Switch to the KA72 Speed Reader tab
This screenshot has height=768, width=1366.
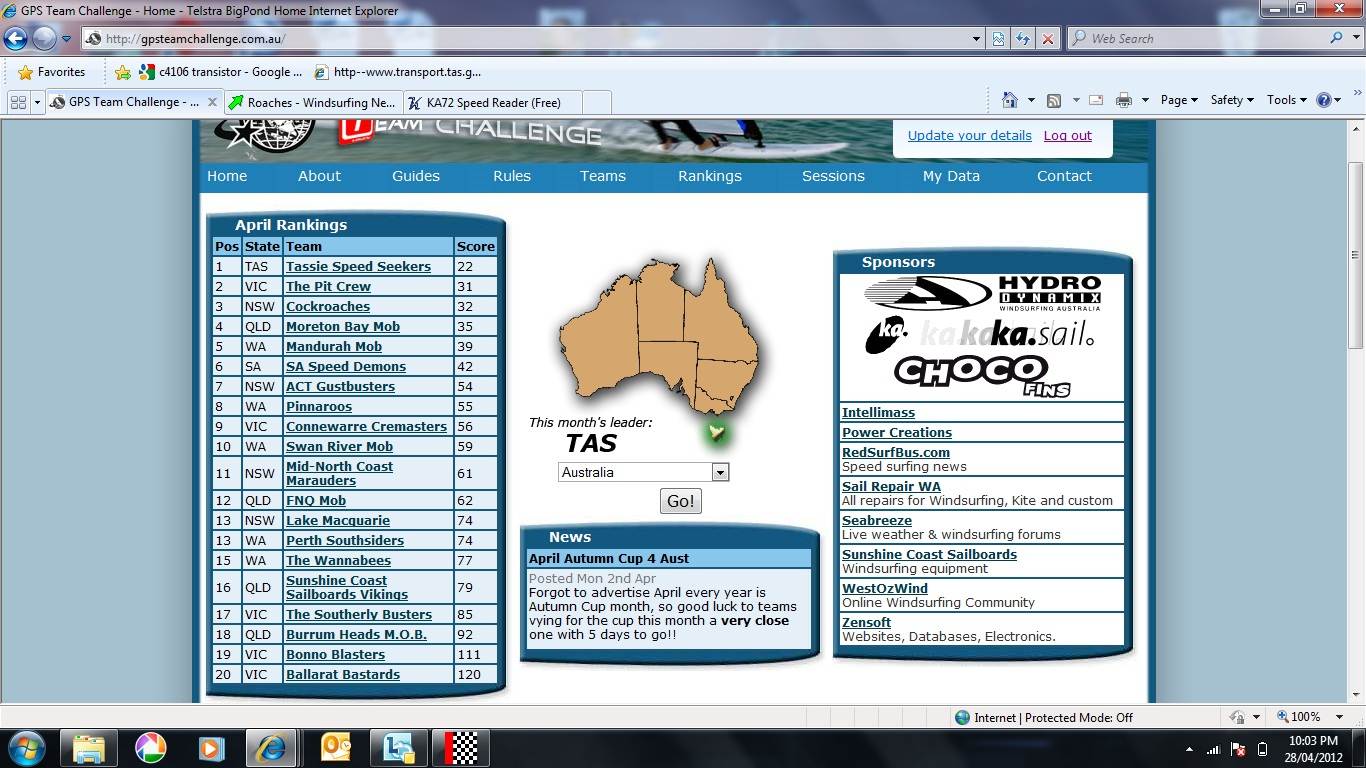coord(492,102)
